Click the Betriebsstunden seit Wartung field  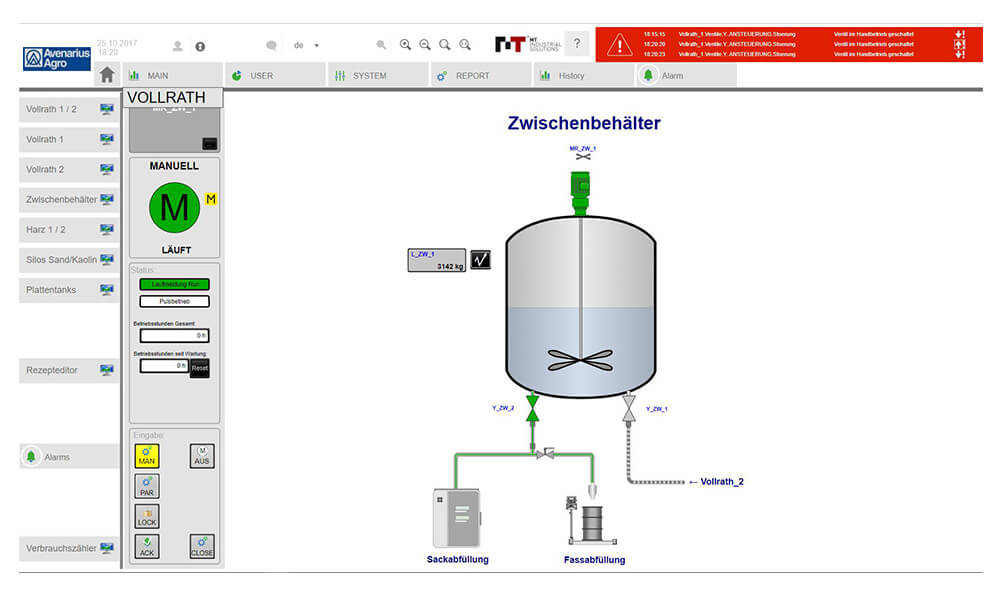click(164, 366)
